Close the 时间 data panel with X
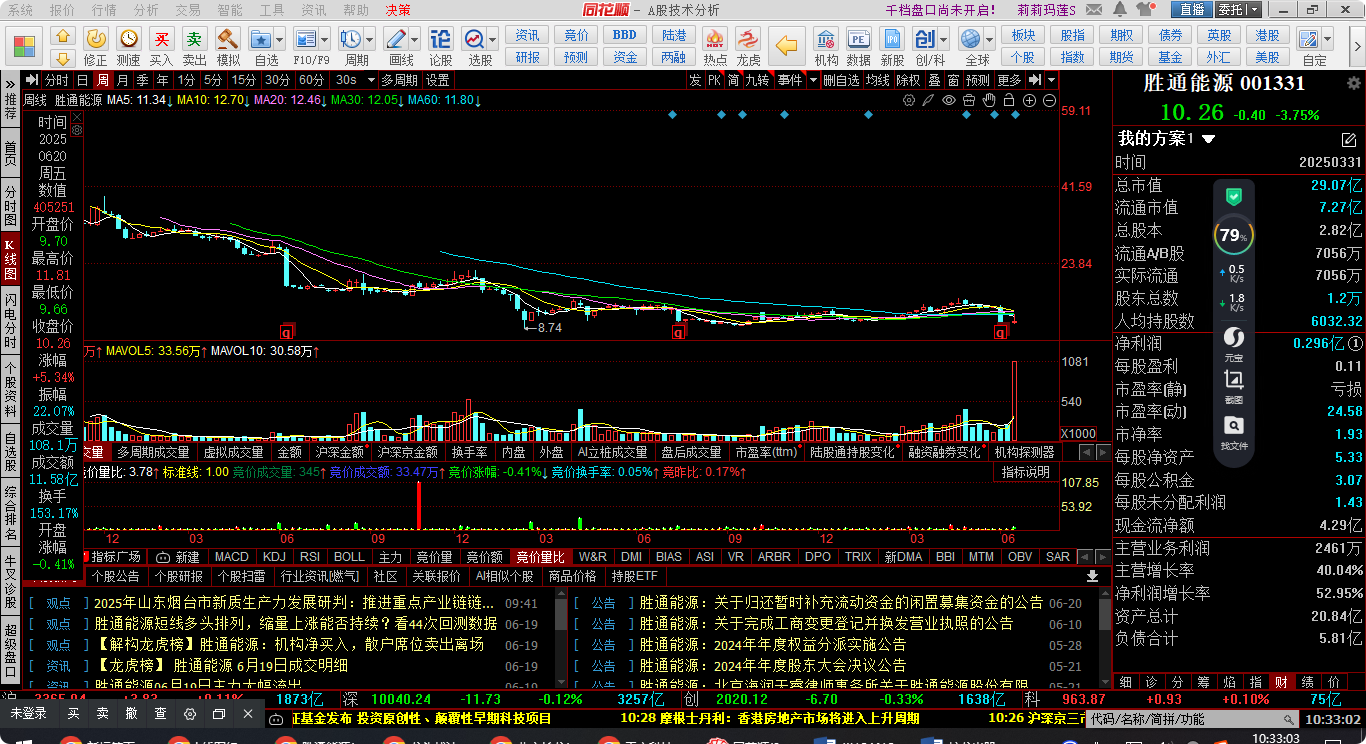Image resolution: width=1366 pixels, height=744 pixels. [75, 118]
